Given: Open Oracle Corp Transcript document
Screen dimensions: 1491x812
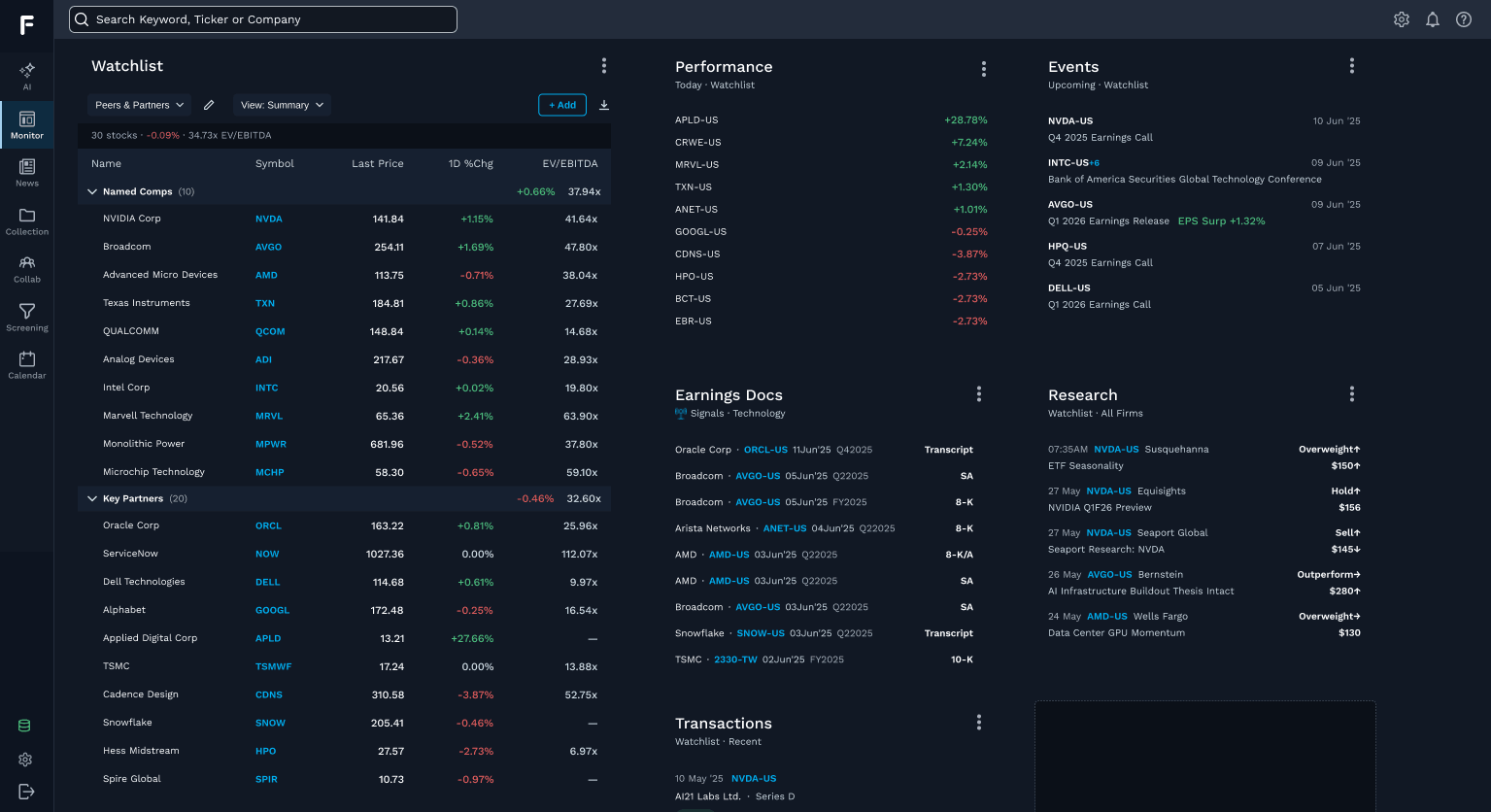Looking at the screenshot, I should (x=948, y=451).
